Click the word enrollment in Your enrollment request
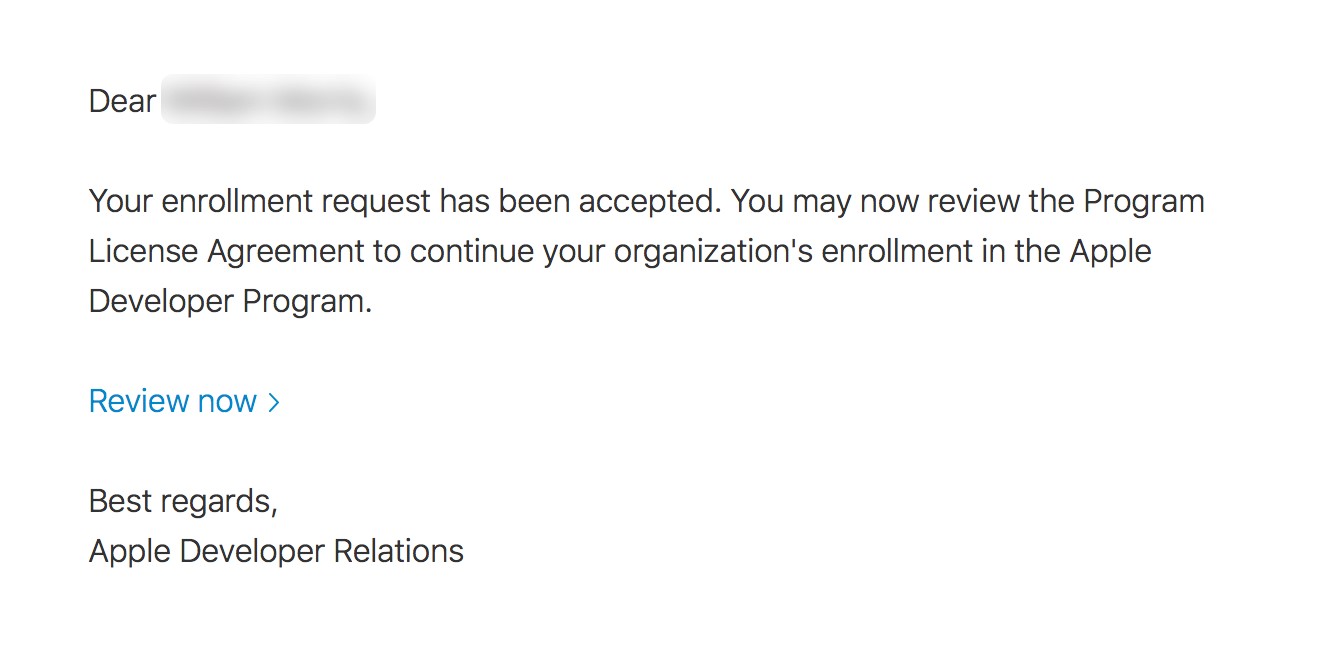The image size is (1322, 645). 237,201
